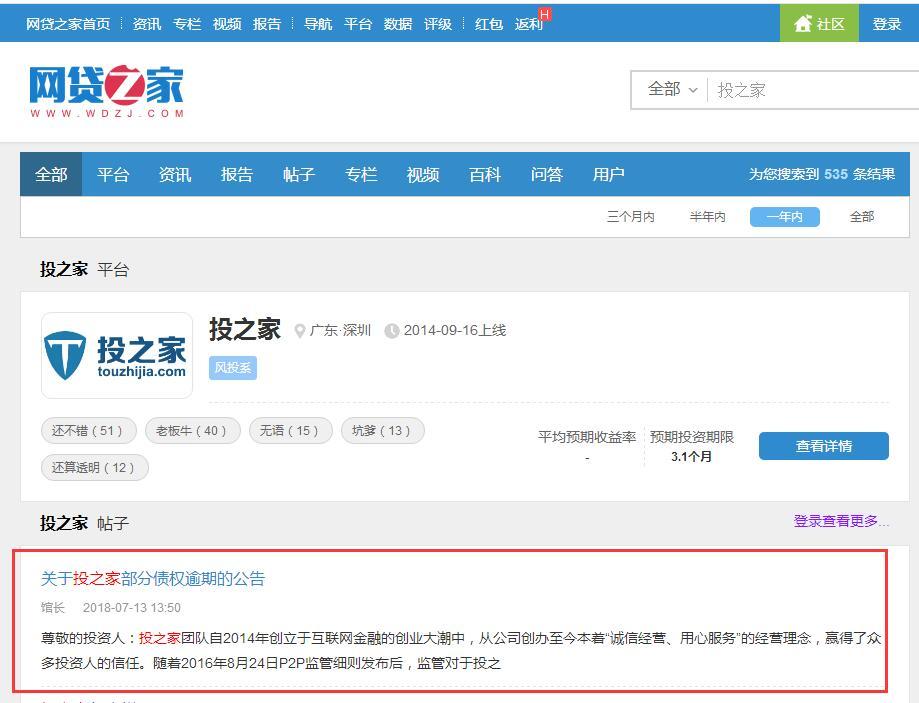Open the 投之家 touzhijia.com logo thumbnail
Viewport: 919px width, 703px height.
click(117, 355)
